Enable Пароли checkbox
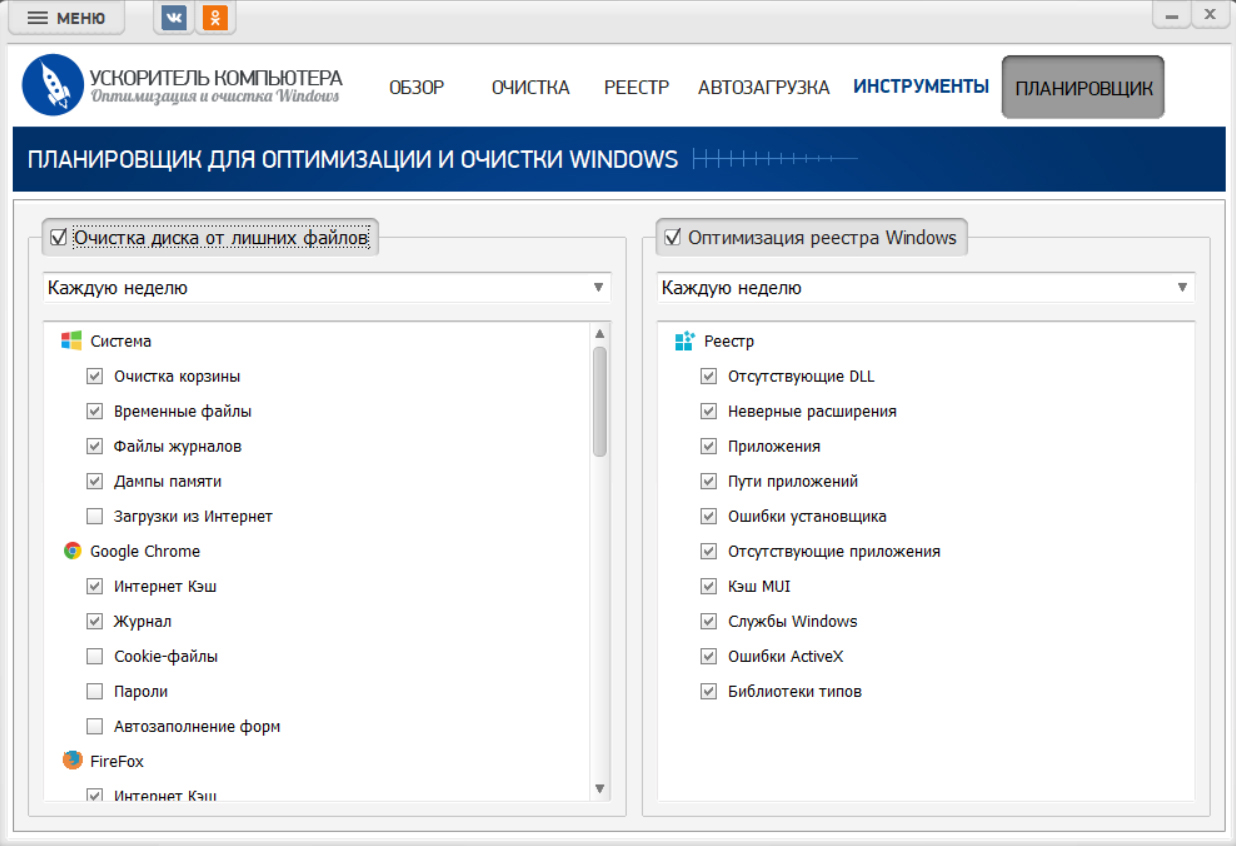This screenshot has height=846, width=1236. point(95,692)
